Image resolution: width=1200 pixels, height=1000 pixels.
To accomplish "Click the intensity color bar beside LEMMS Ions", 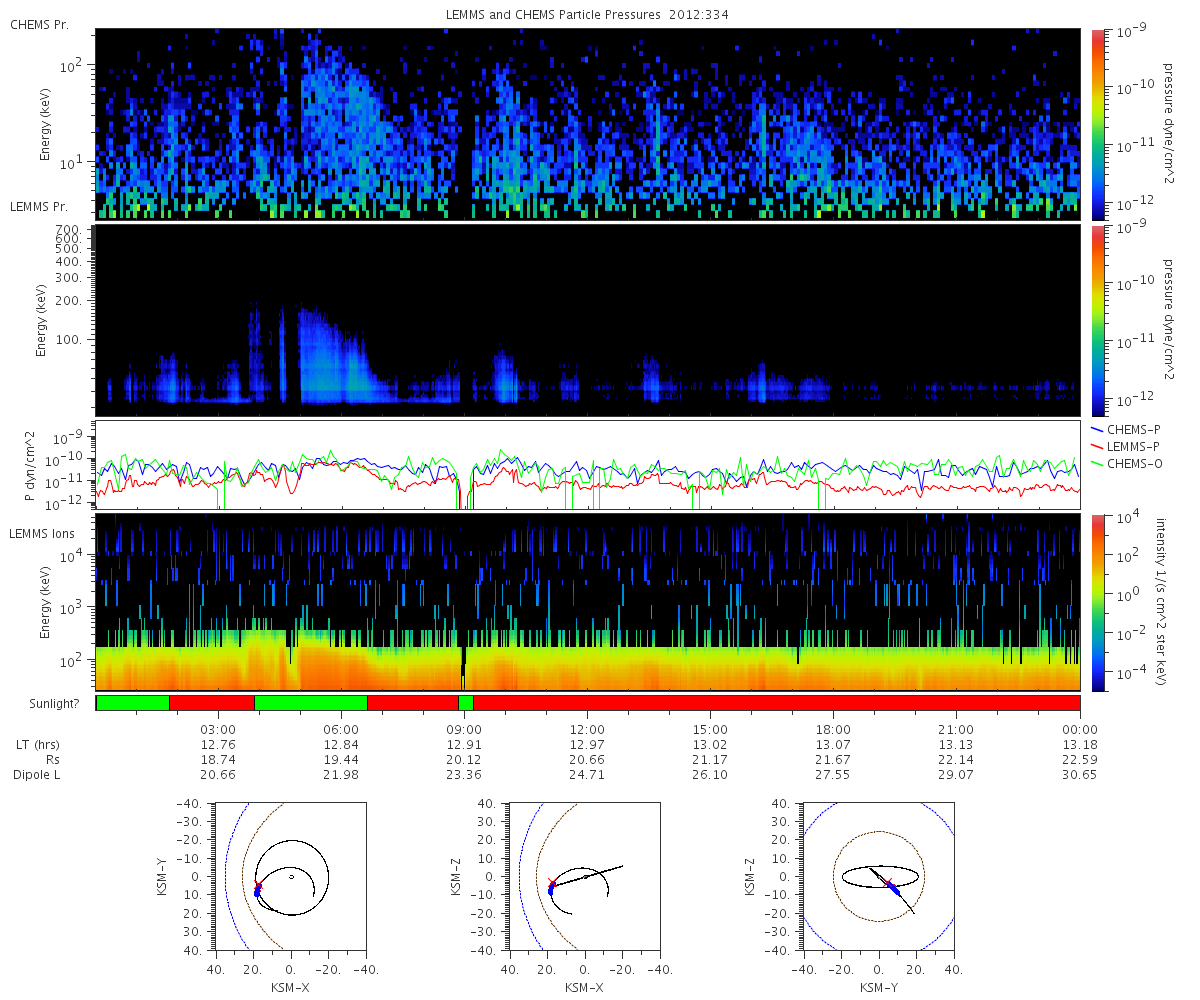I will [1097, 603].
